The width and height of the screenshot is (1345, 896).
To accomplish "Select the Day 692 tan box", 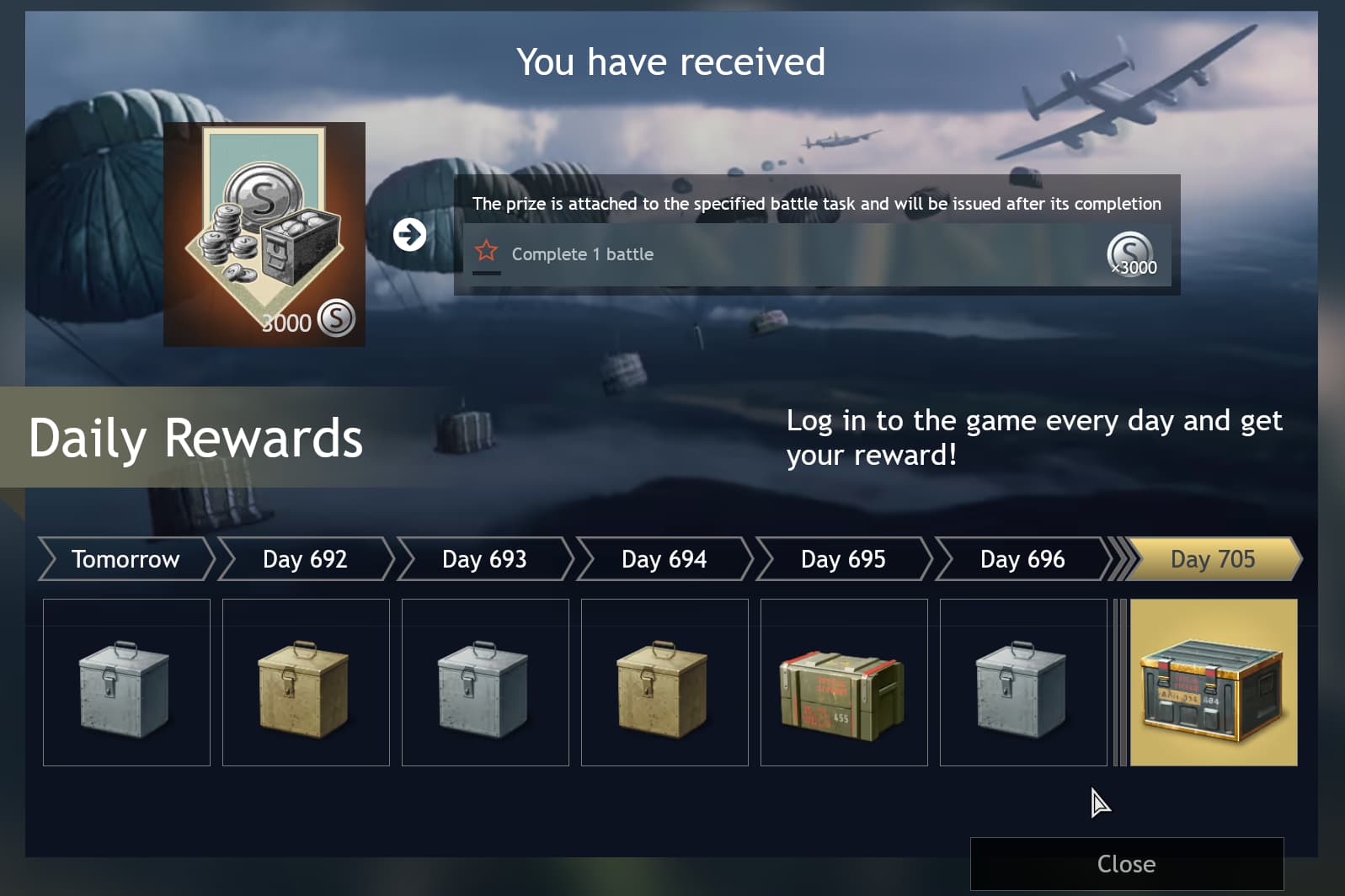I will pyautogui.click(x=306, y=682).
